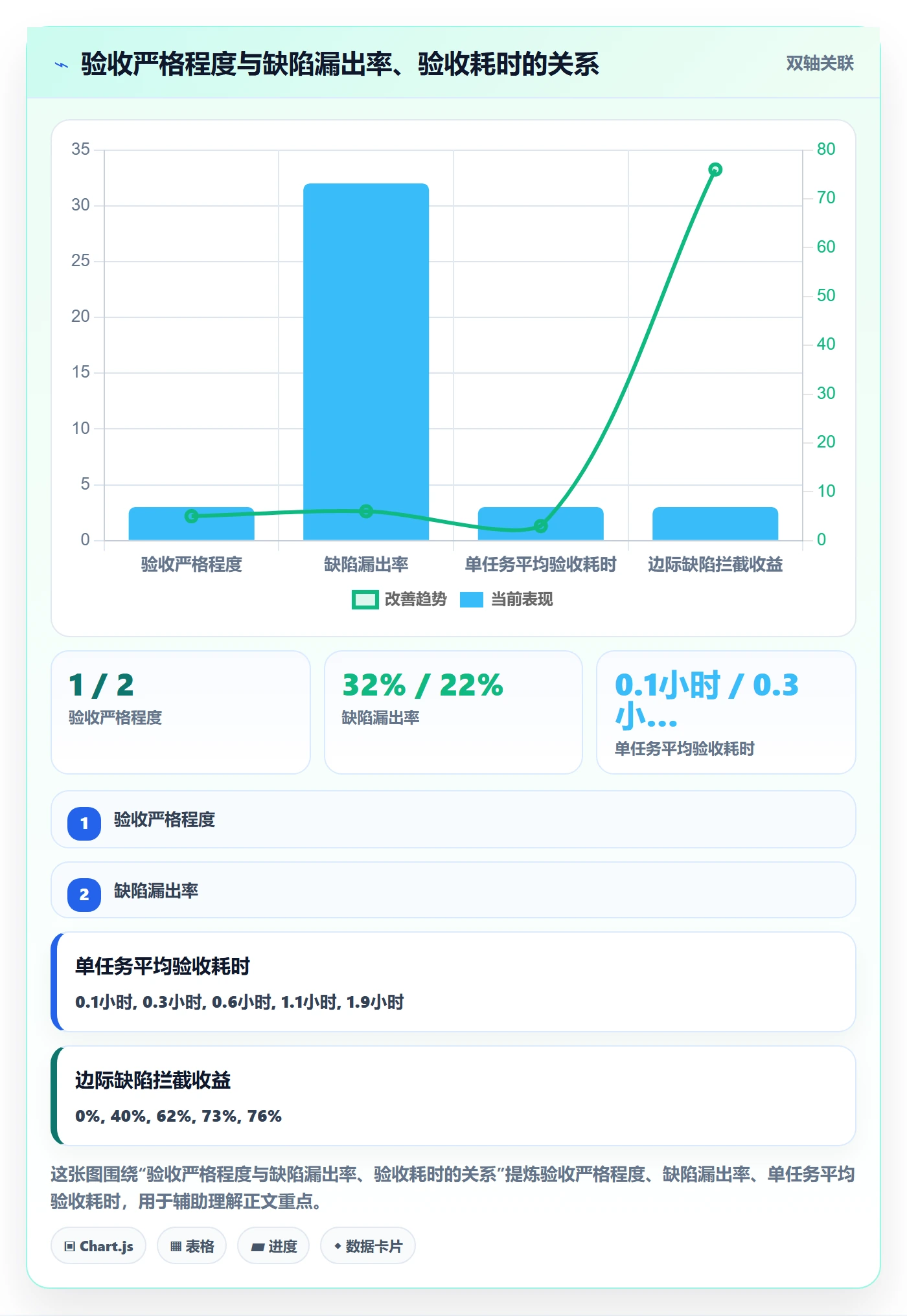Click the green line point on 缺陷漏出率
The image size is (907, 1316).
(366, 511)
